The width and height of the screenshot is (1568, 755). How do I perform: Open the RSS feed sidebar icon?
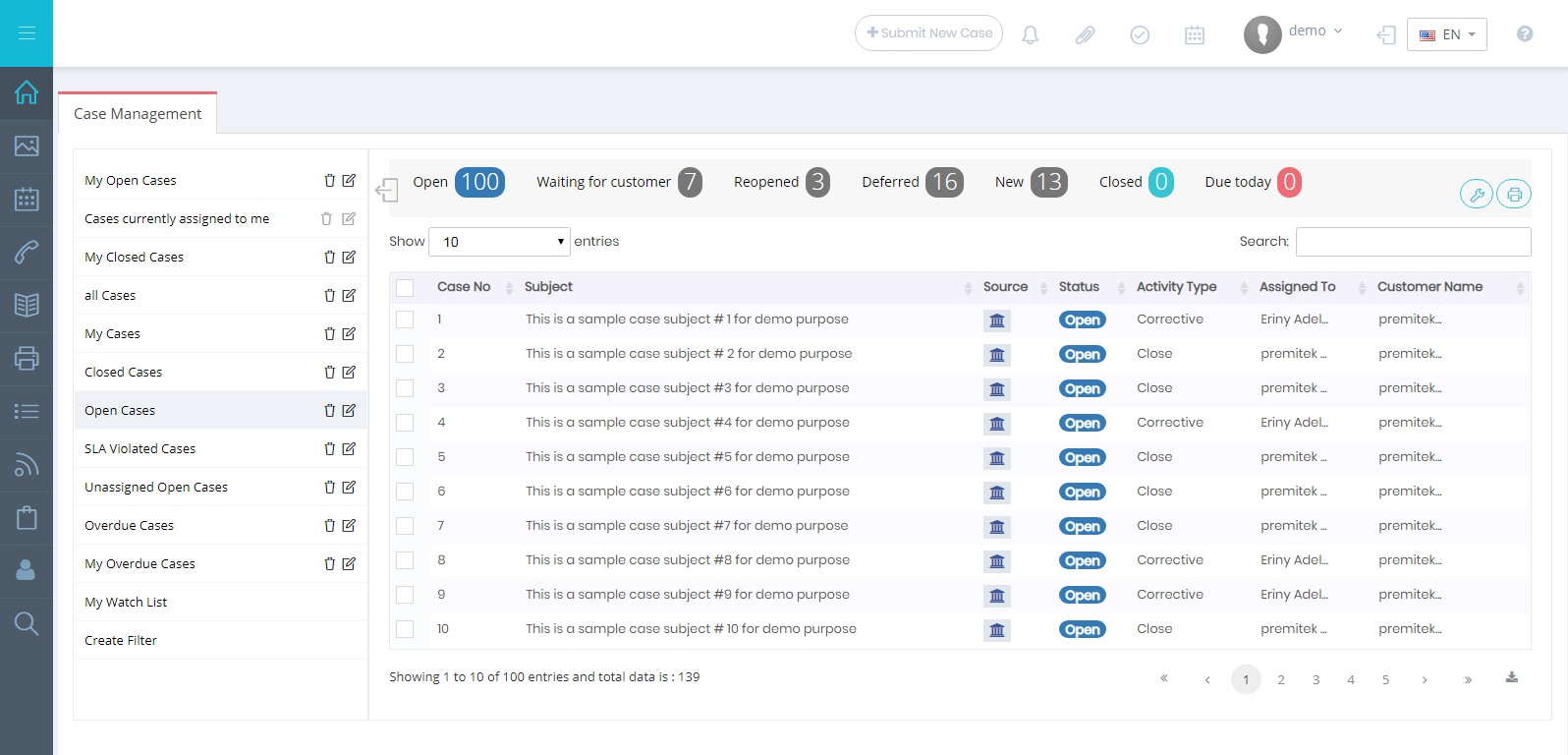click(x=27, y=464)
